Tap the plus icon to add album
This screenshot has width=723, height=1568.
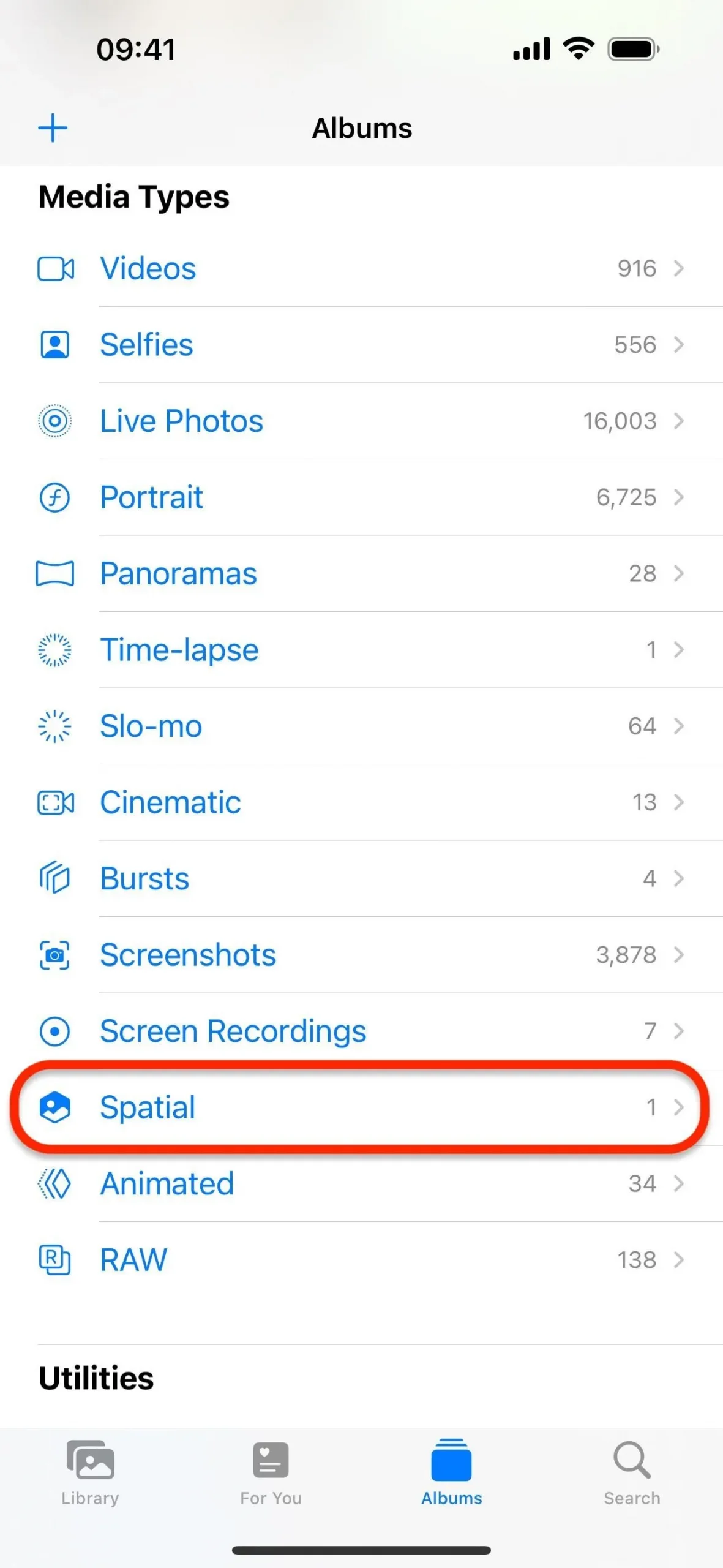pyautogui.click(x=53, y=128)
